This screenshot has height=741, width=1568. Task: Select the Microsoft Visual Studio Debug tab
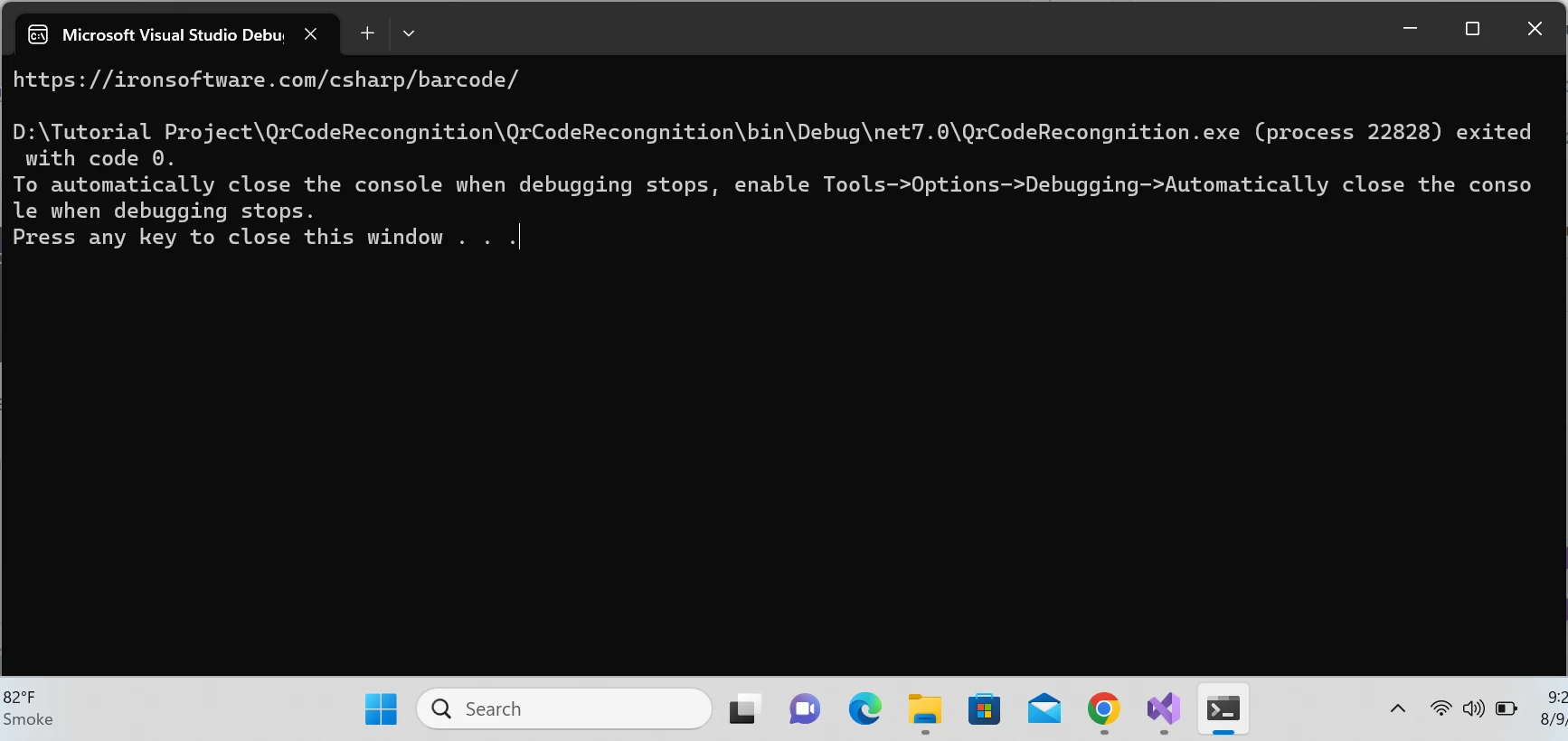tap(172, 34)
